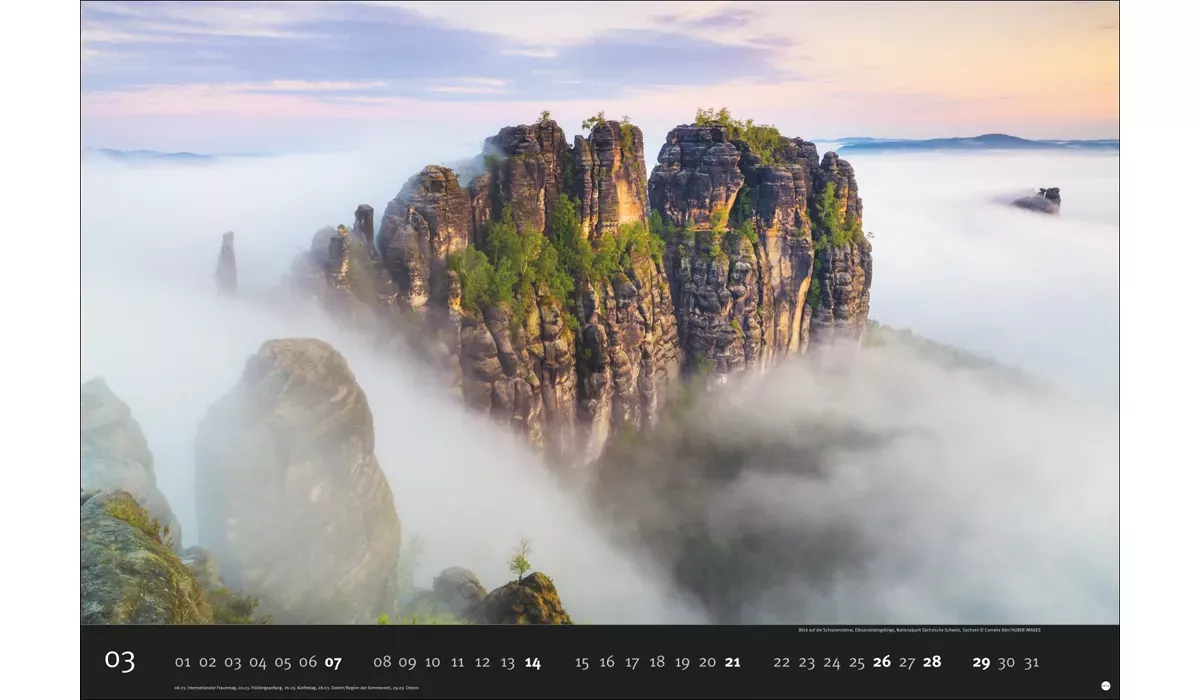Image resolution: width=1200 pixels, height=700 pixels.
Task: Select bold Sunday date 21
Action: pos(733,662)
